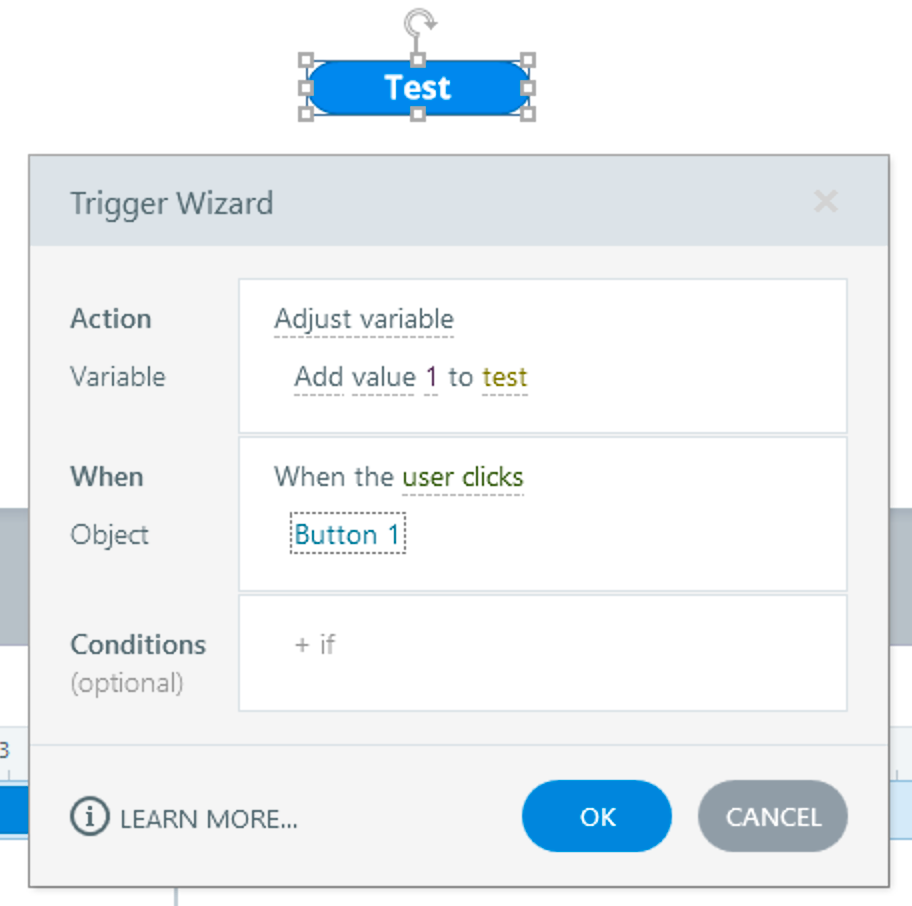This screenshot has width=912, height=906.
Task: Open the "user clicks" event dropdown
Action: pos(462,477)
